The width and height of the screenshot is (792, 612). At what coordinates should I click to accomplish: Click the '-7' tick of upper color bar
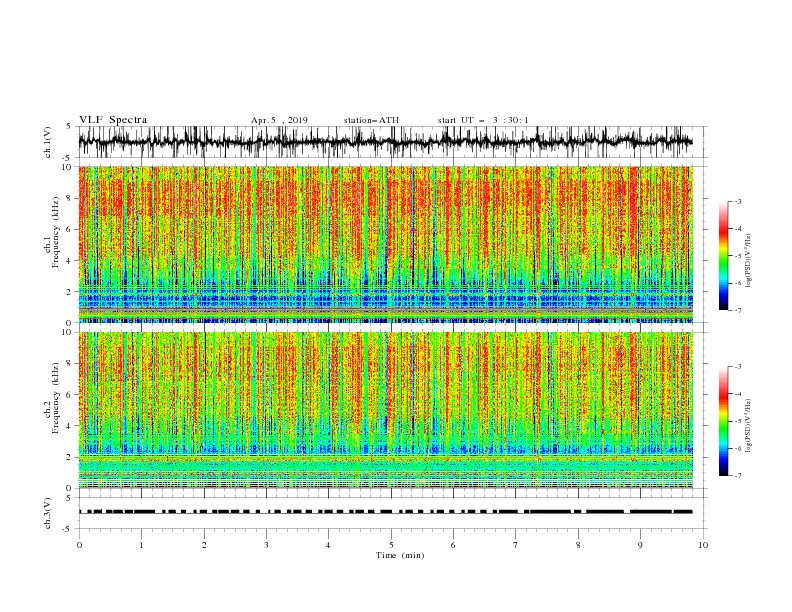coord(737,310)
